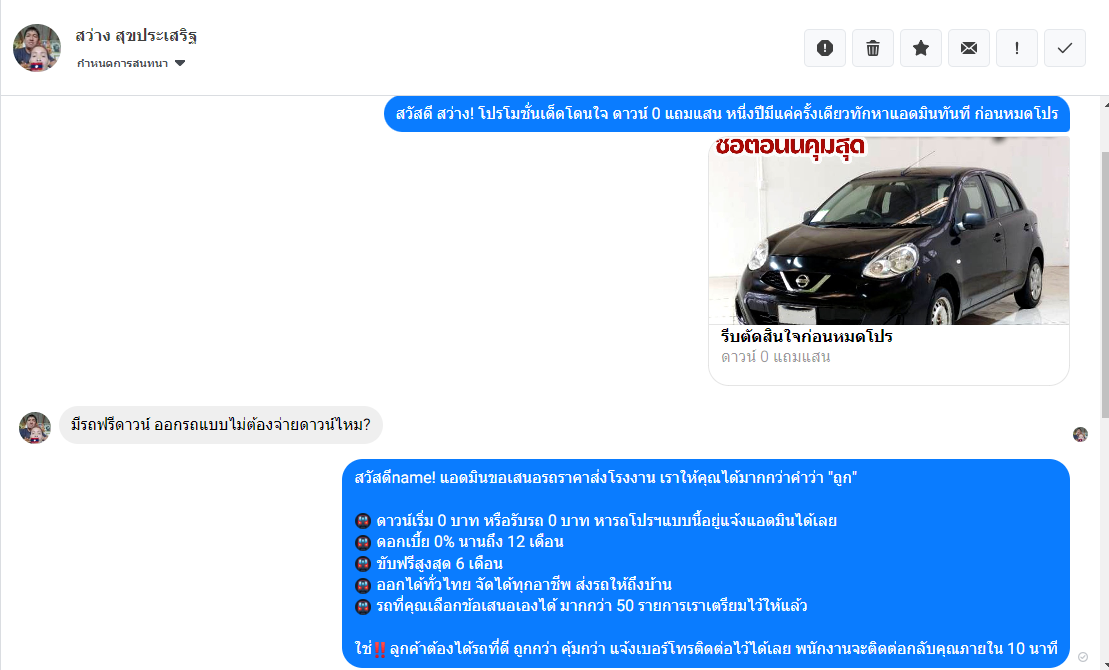
Task: Click the small seen-by avatar indicator on the right
Action: (x=1080, y=434)
